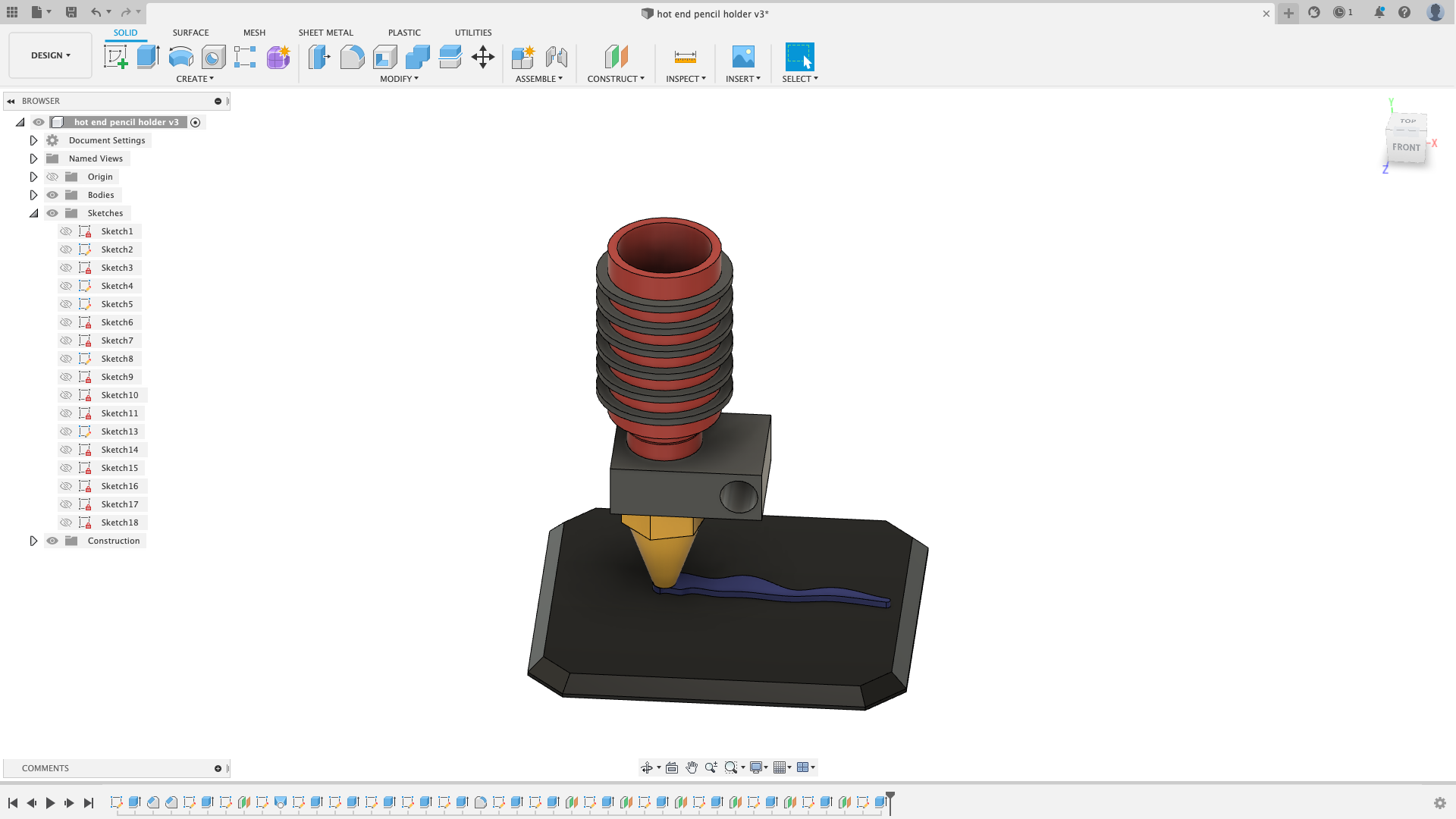
Task: Expand Named Views node
Action: click(x=33, y=158)
